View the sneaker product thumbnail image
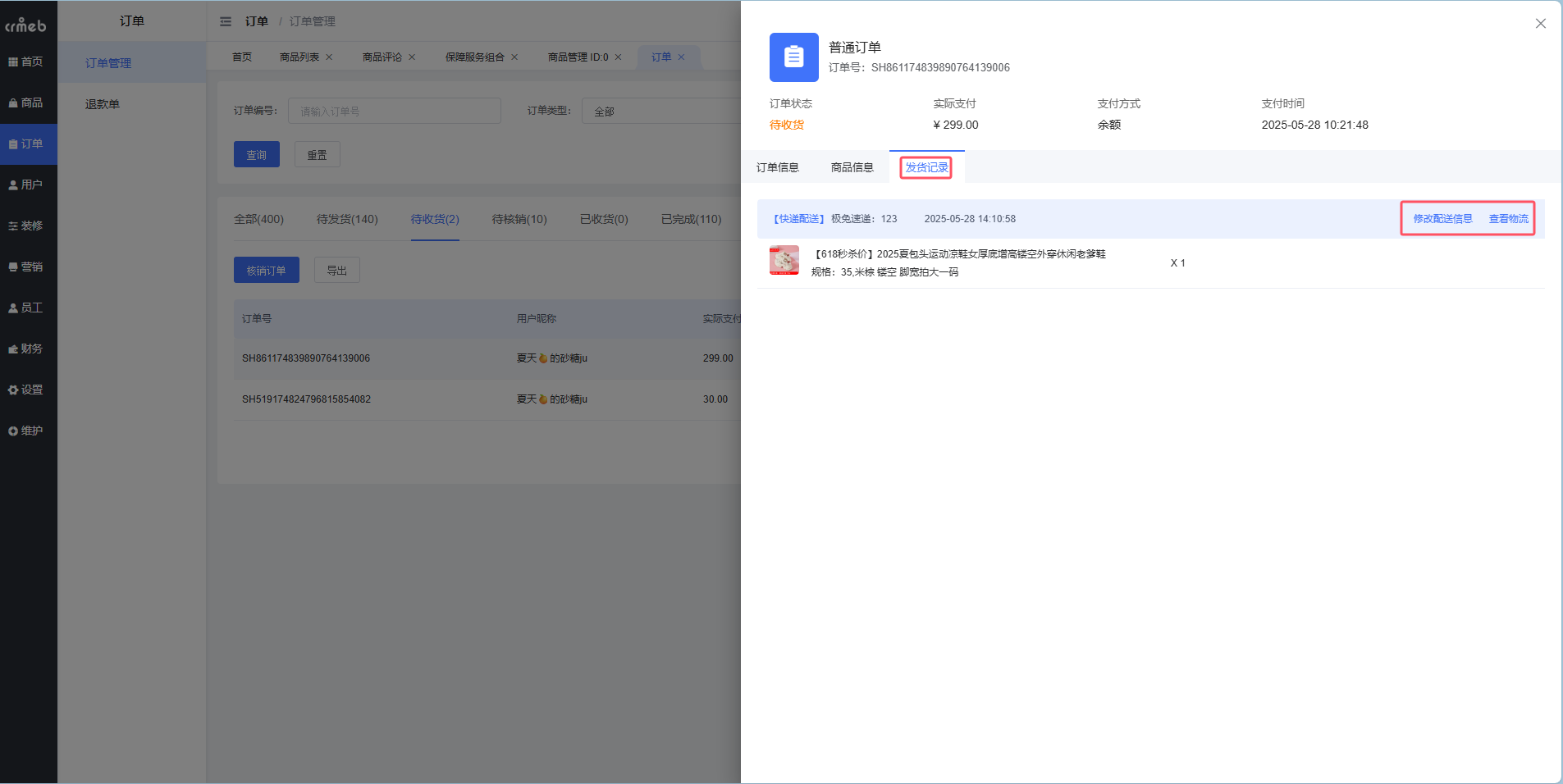 [x=784, y=260]
